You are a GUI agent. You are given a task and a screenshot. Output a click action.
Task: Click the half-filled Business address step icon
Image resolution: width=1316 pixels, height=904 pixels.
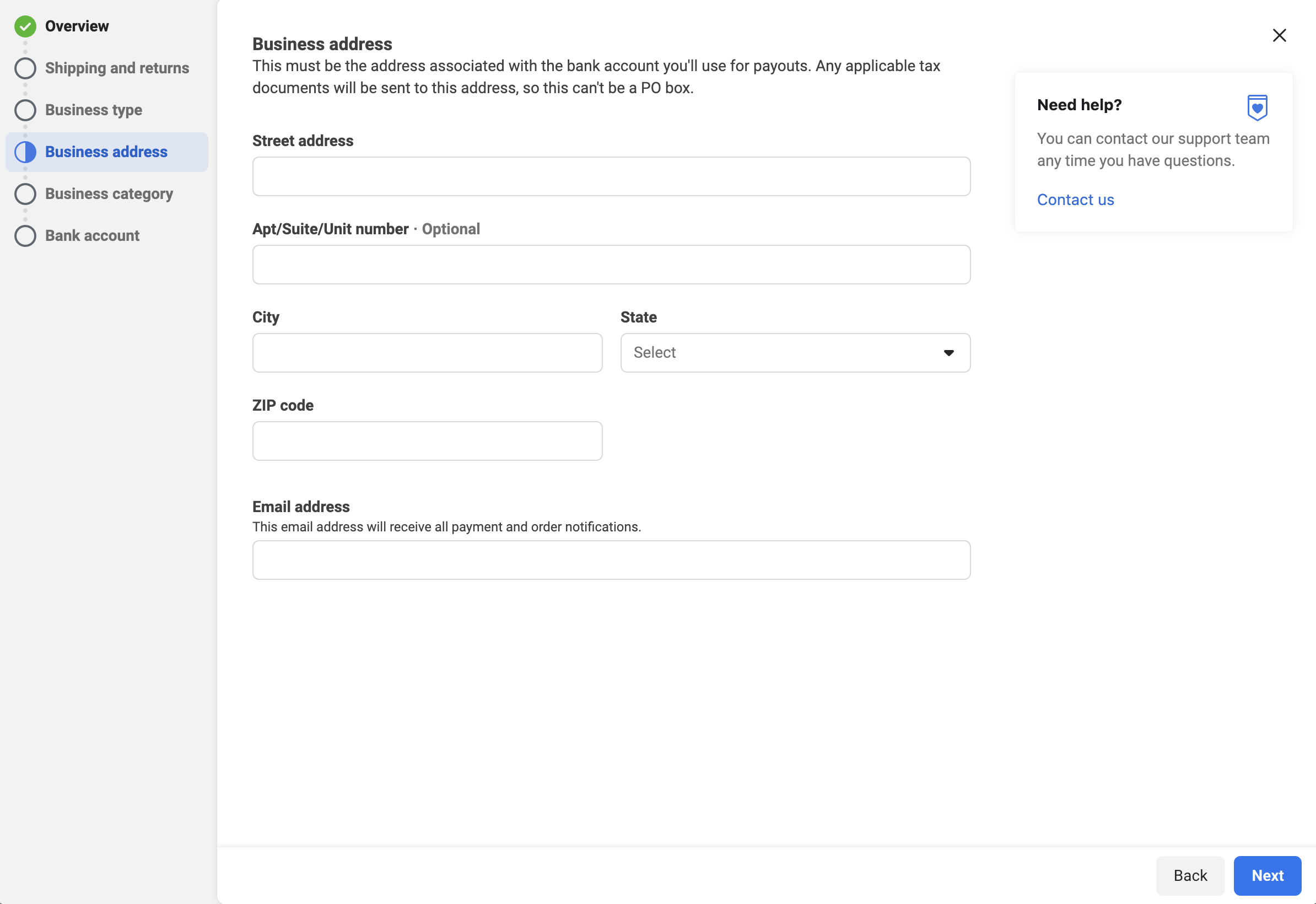pyautogui.click(x=25, y=152)
